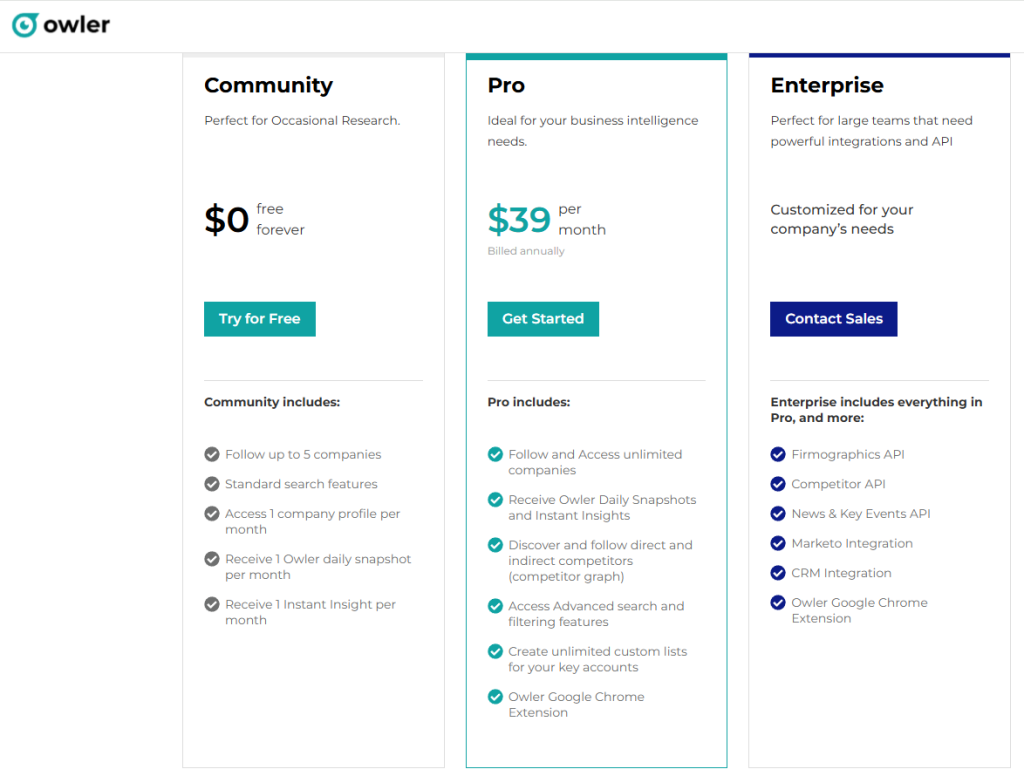This screenshot has width=1024, height=776.
Task: Click checkmark beside Follow and Access unlimited companies
Action: (x=495, y=455)
